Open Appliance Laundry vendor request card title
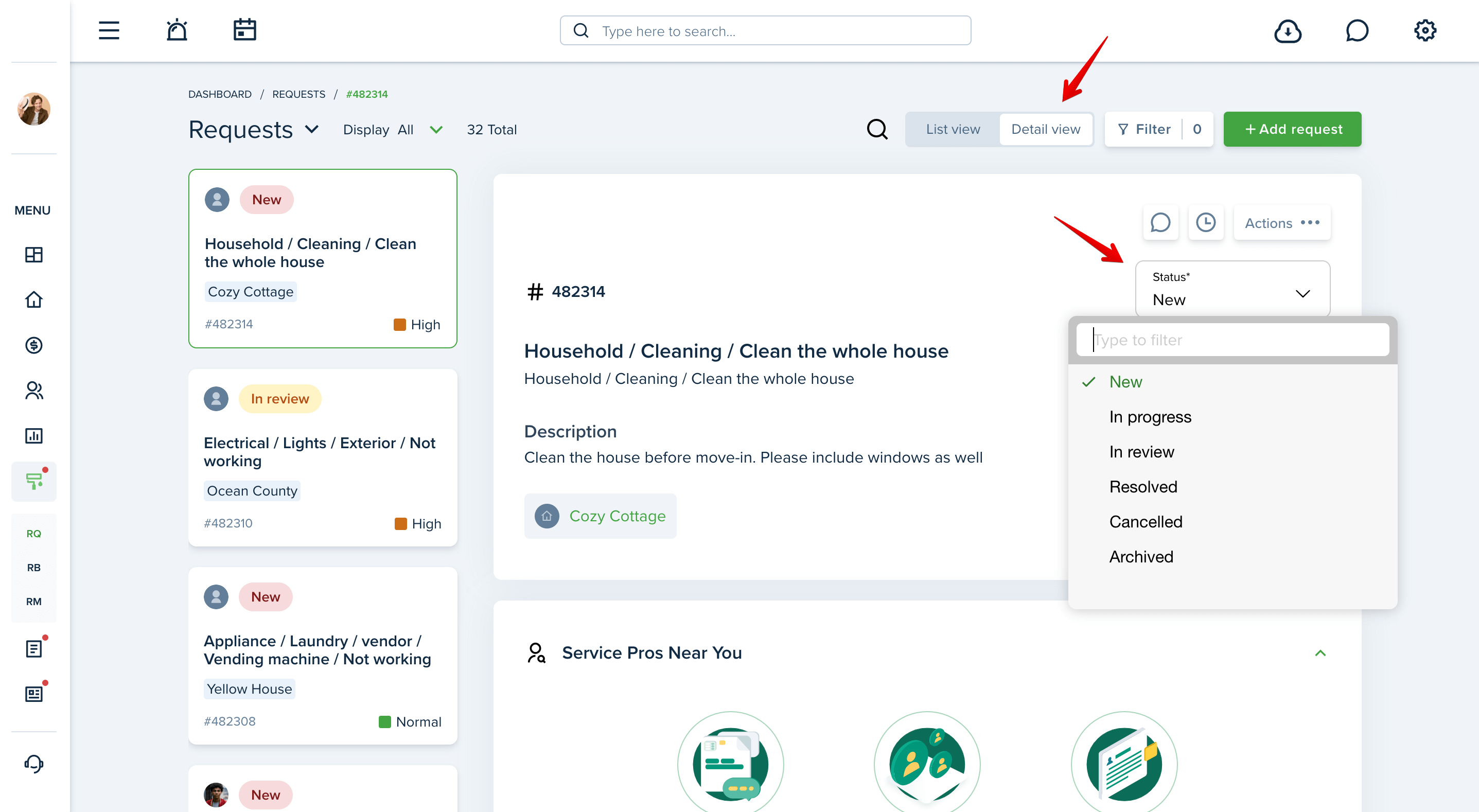The width and height of the screenshot is (1479, 812). tap(318, 650)
